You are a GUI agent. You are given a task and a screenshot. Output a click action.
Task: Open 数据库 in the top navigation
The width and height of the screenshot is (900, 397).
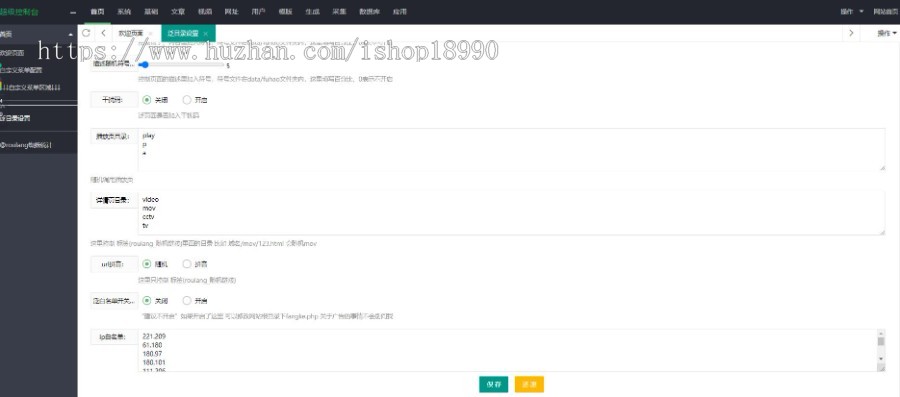[369, 11]
